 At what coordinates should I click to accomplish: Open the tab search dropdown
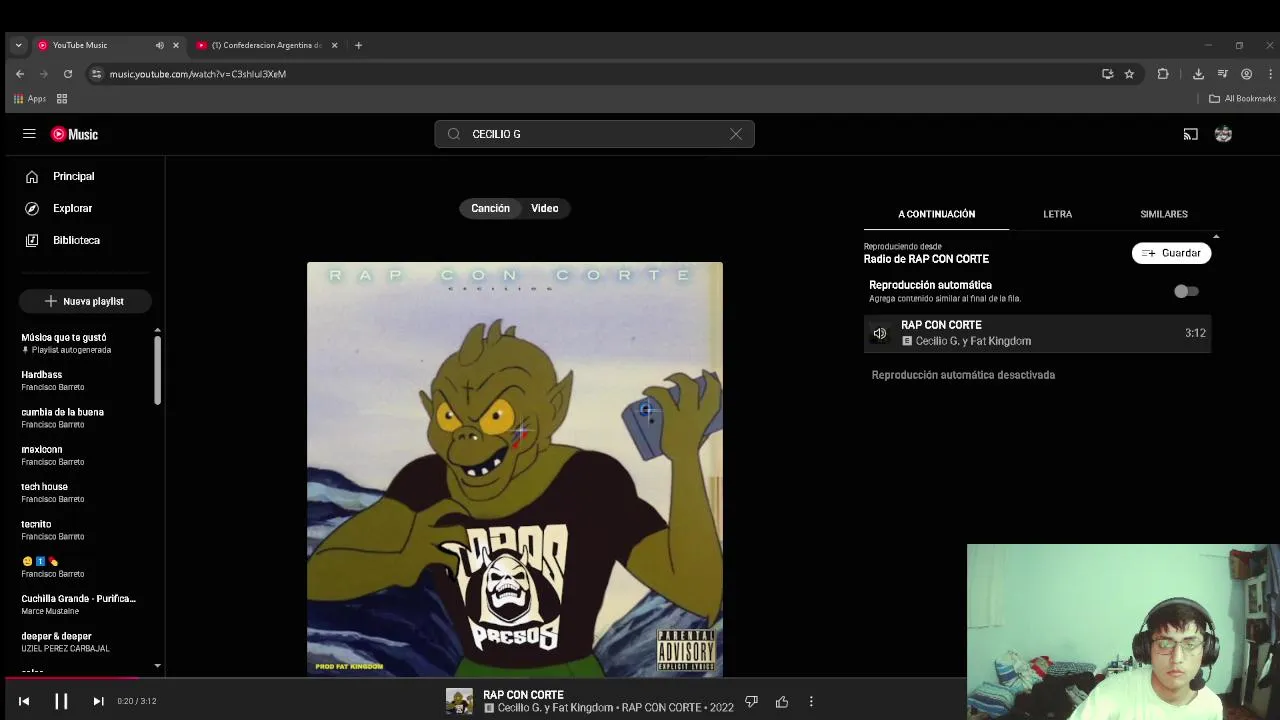click(18, 45)
